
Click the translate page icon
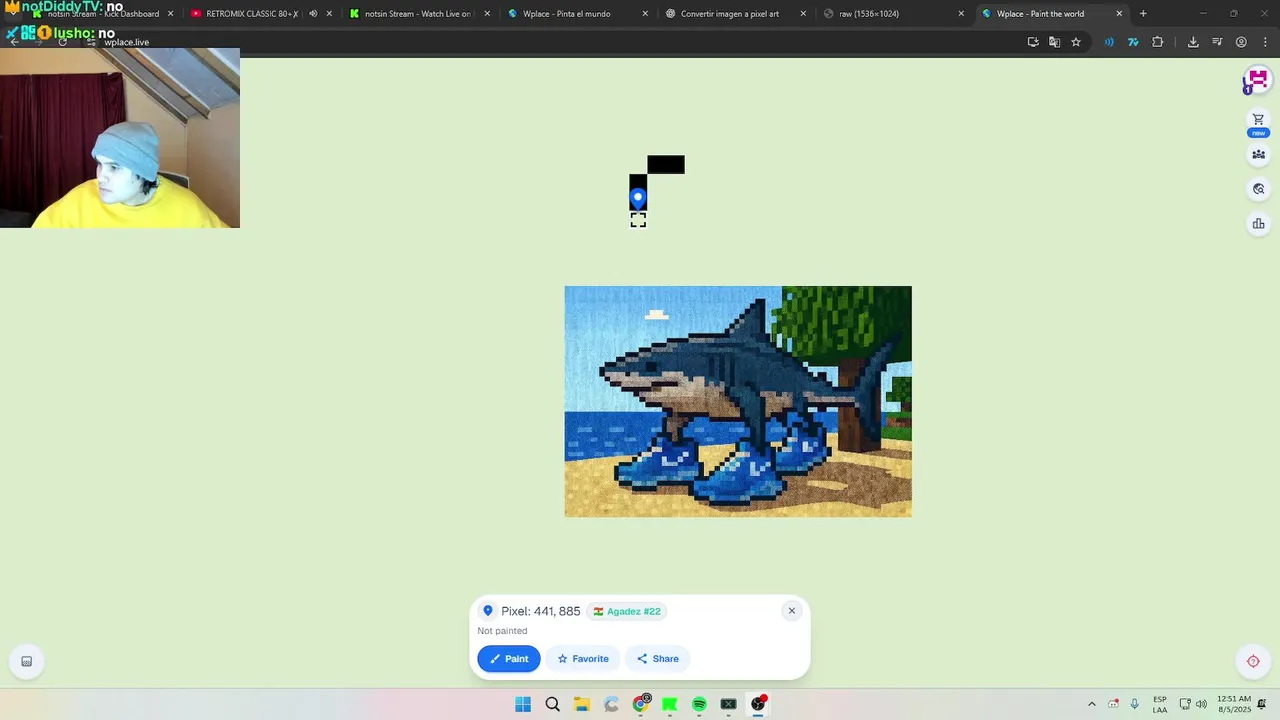click(1054, 42)
